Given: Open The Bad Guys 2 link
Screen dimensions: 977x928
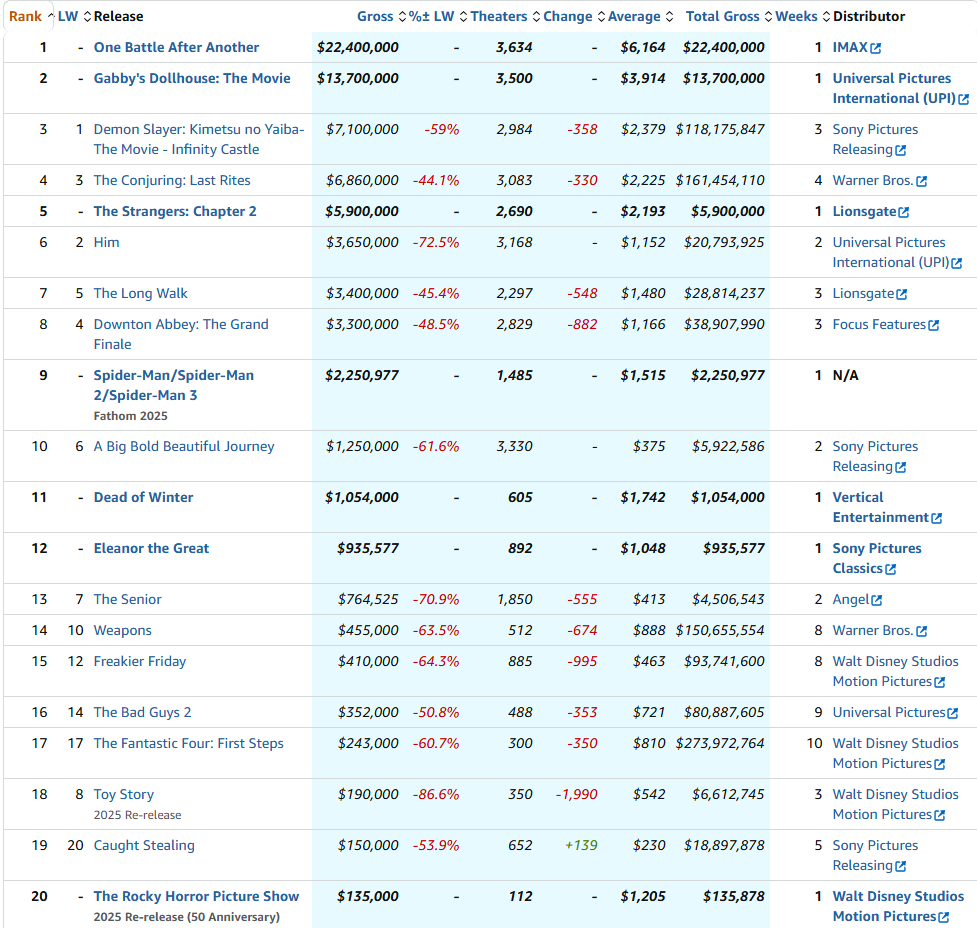Looking at the screenshot, I should coord(142,713).
